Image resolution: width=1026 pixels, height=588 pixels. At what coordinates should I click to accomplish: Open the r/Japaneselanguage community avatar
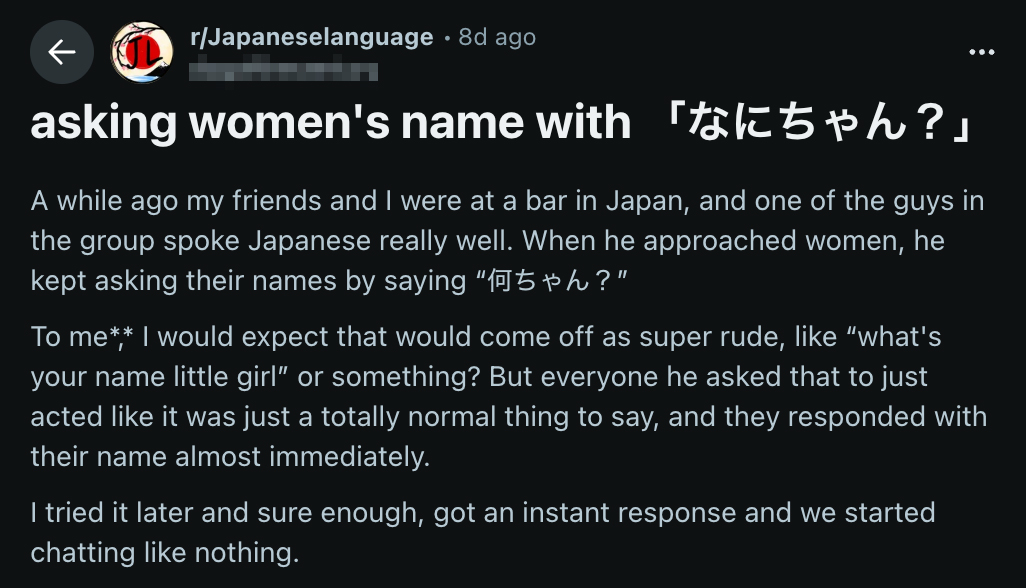142,52
